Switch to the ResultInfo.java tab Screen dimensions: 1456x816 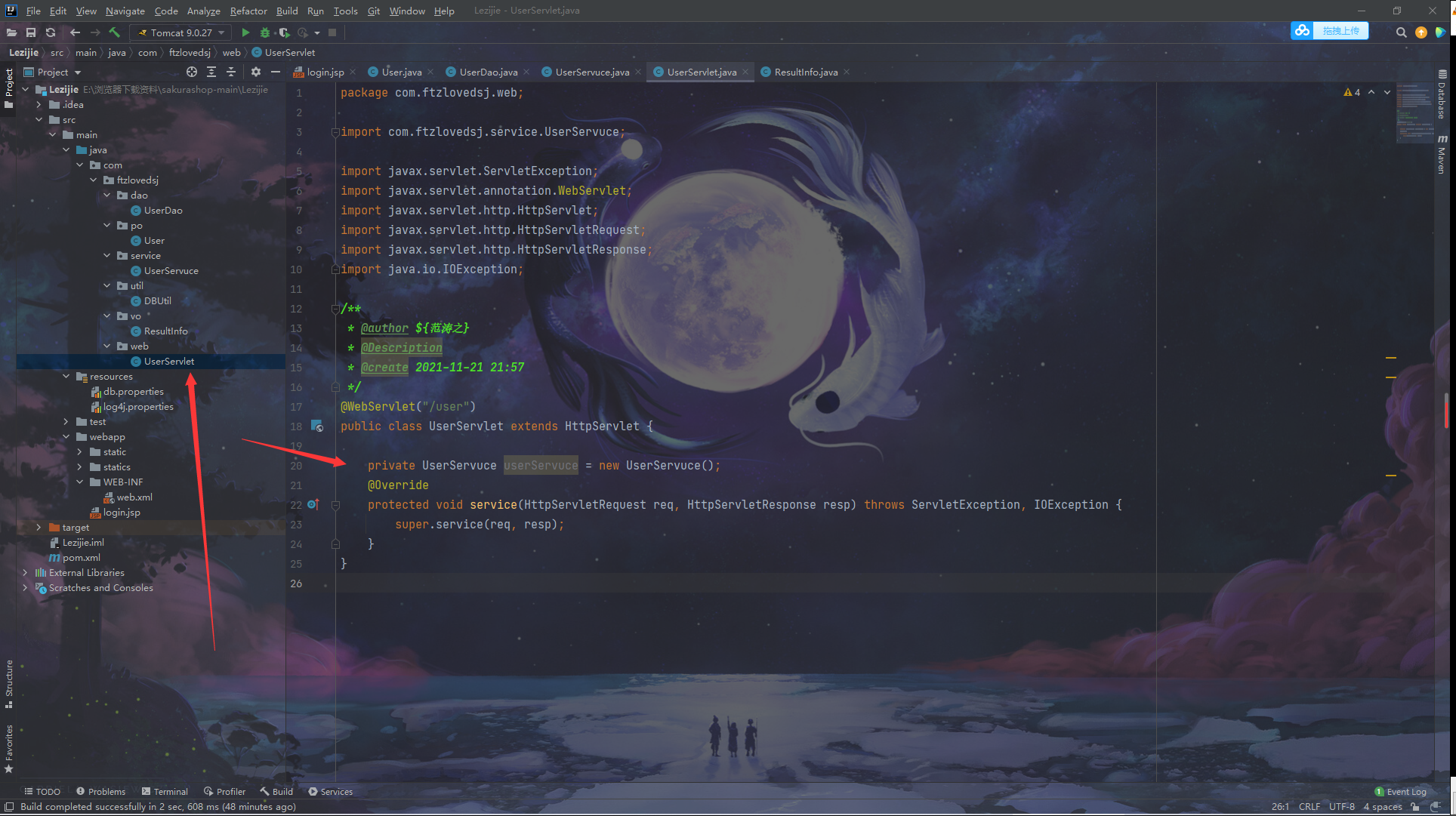(x=806, y=72)
